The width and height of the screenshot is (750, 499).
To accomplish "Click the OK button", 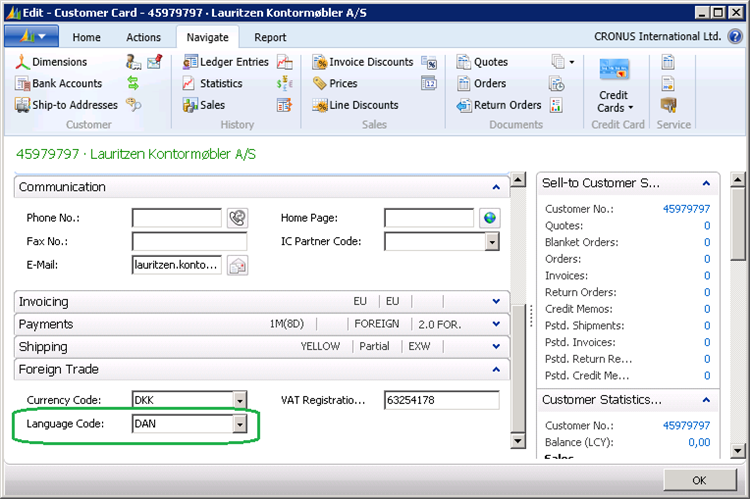I will pyautogui.click(x=699, y=480).
